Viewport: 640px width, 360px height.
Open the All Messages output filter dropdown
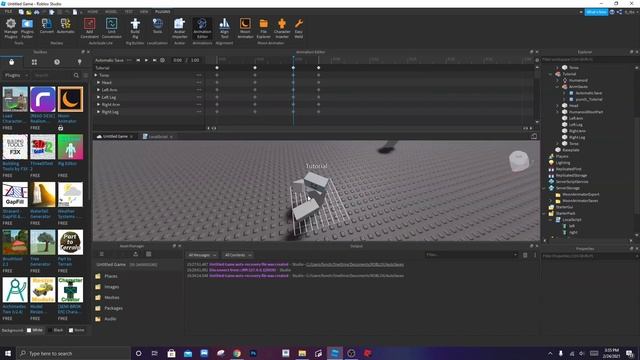(x=202, y=255)
